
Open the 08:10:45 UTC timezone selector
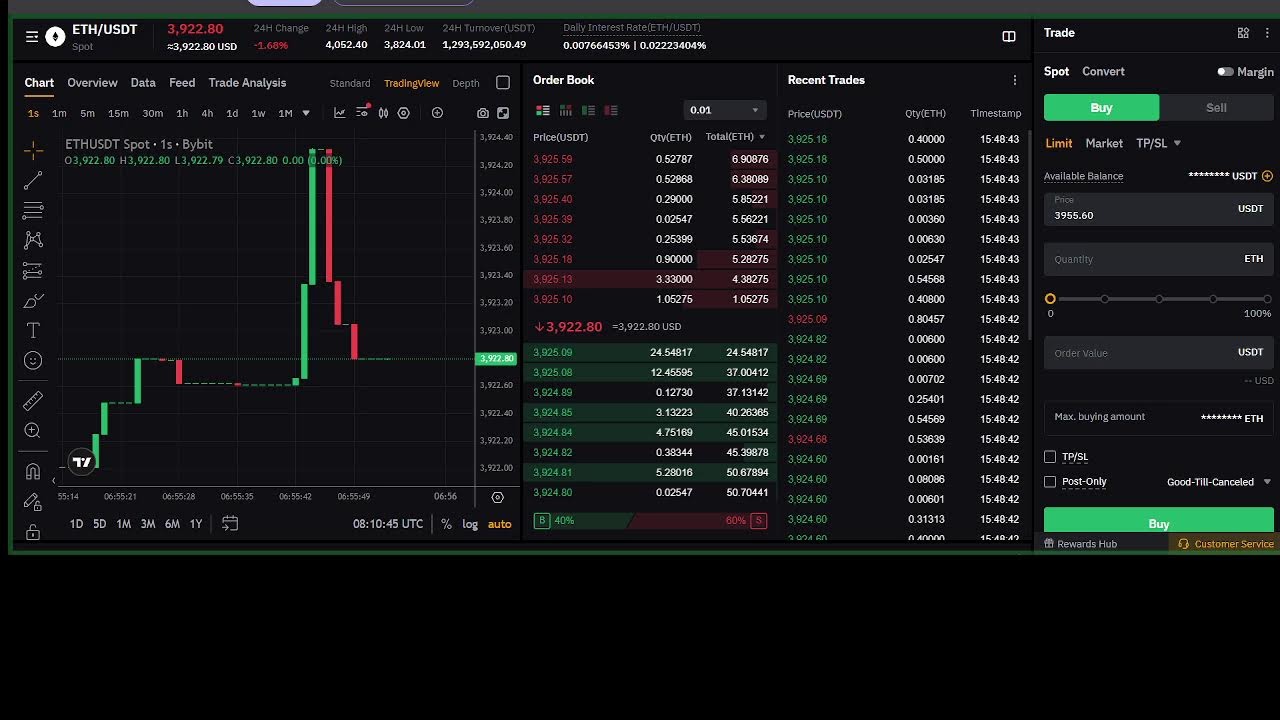coord(388,524)
